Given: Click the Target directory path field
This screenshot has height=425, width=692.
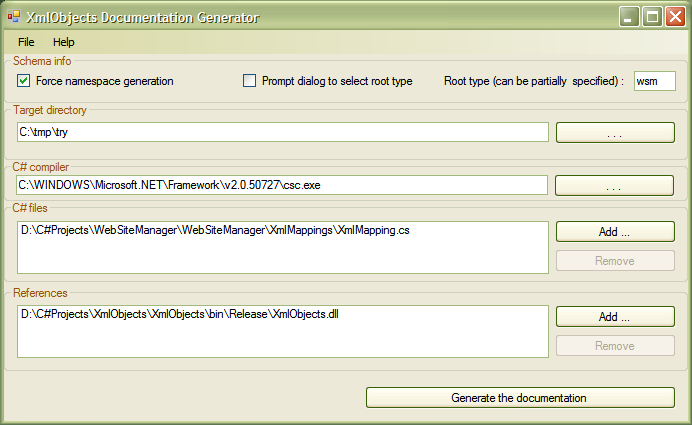Looking at the screenshot, I should pyautogui.click(x=283, y=132).
